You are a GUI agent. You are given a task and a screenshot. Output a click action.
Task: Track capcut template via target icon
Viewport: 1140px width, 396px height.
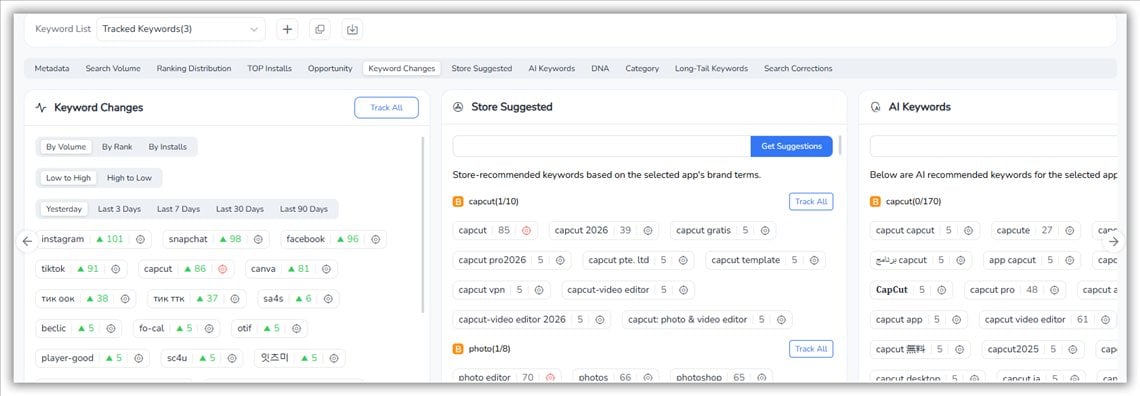click(x=814, y=260)
